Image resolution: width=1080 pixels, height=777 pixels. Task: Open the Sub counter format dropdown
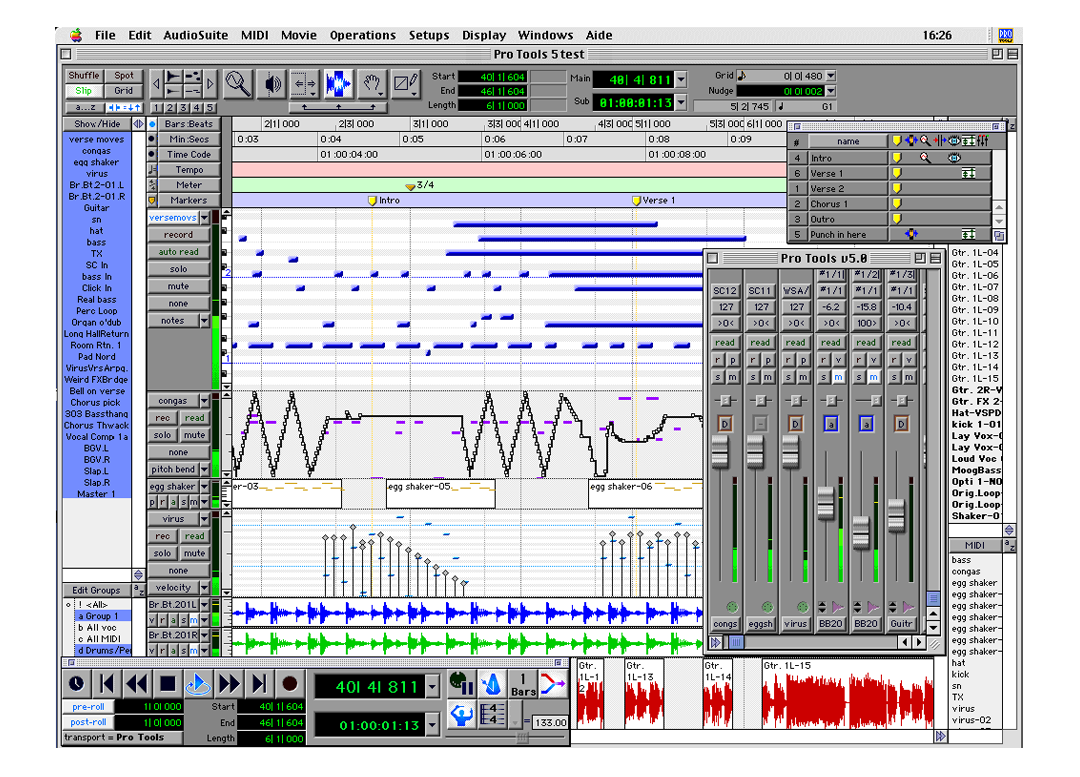click(x=681, y=103)
